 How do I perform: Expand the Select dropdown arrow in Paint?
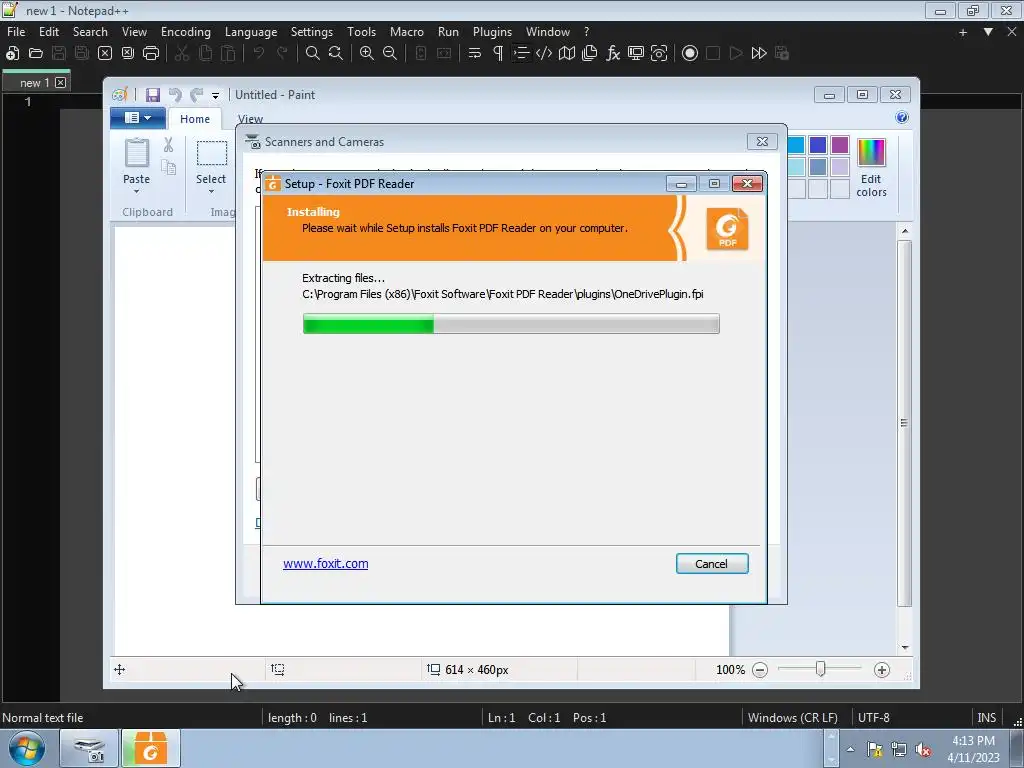tap(211, 192)
